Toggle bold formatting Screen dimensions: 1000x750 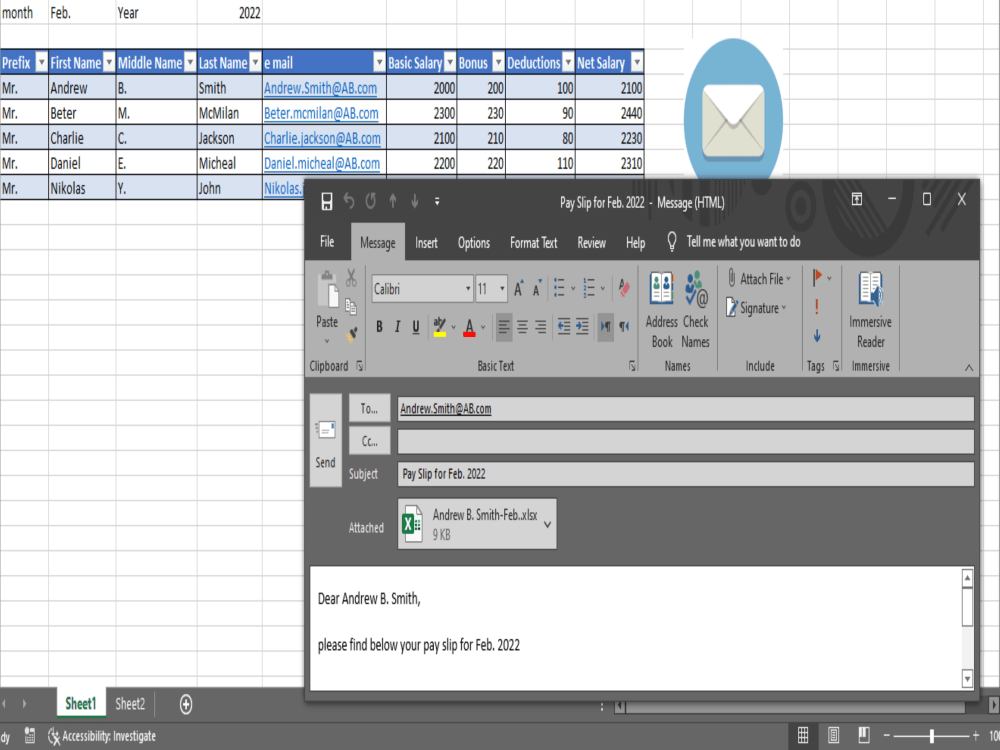coord(379,327)
